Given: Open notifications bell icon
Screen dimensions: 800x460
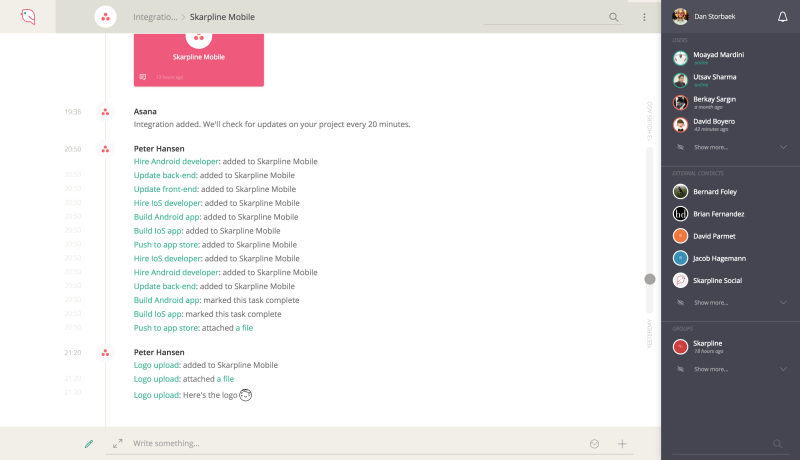Looking at the screenshot, I should (782, 17).
